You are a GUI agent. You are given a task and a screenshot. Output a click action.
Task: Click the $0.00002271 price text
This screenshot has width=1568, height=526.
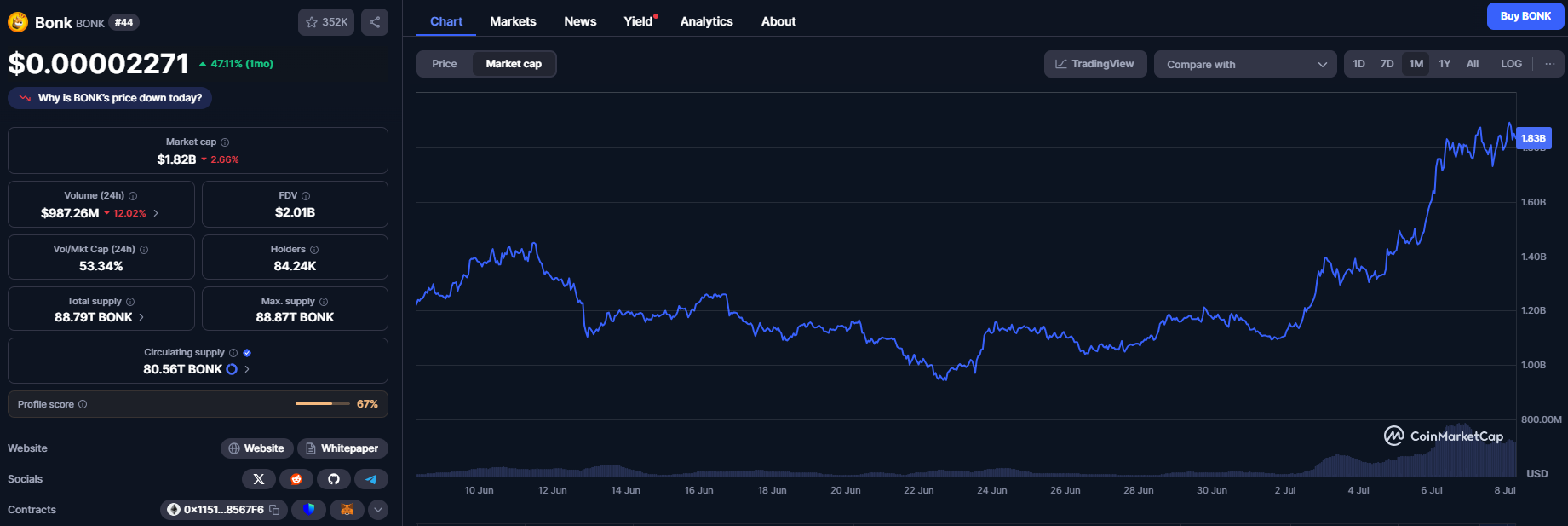tap(98, 63)
